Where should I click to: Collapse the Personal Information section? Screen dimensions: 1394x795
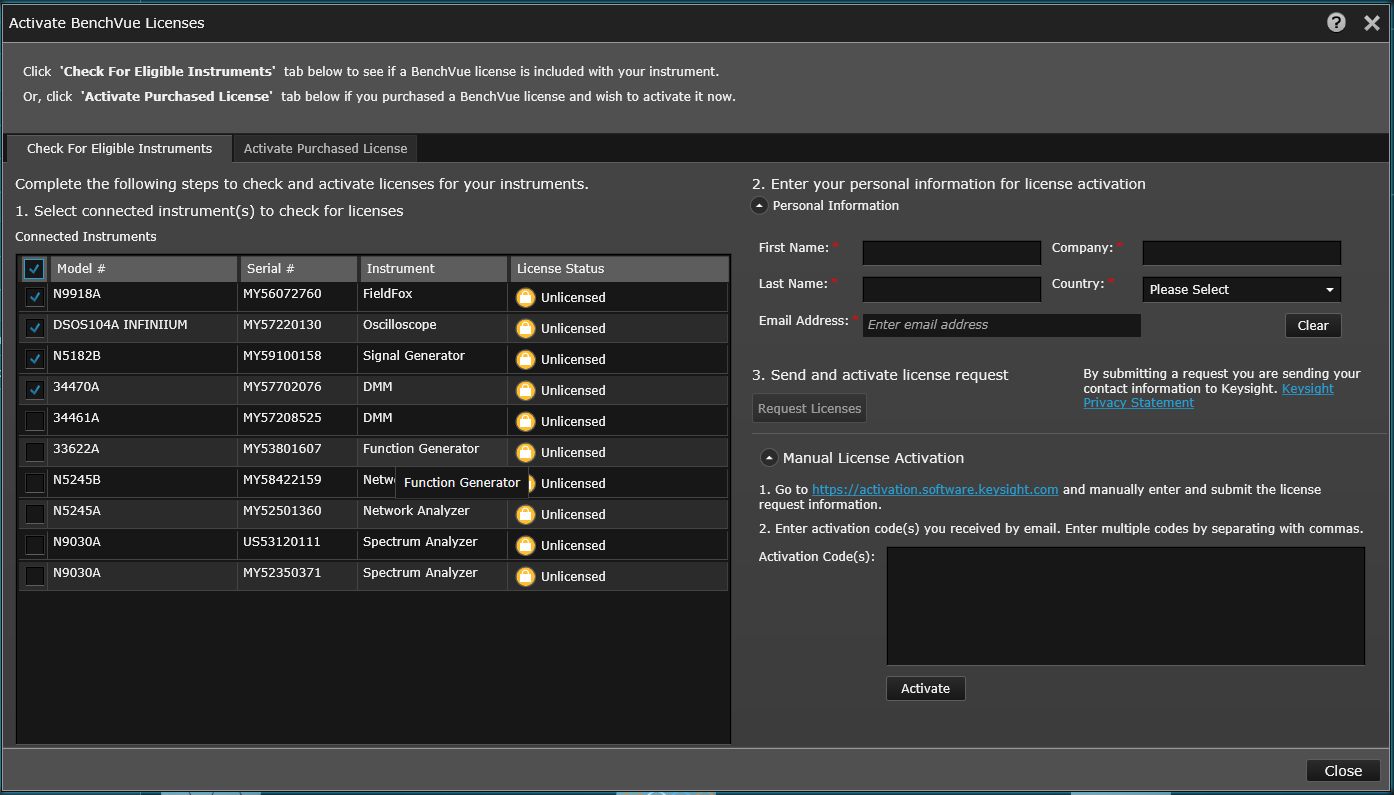pos(760,206)
